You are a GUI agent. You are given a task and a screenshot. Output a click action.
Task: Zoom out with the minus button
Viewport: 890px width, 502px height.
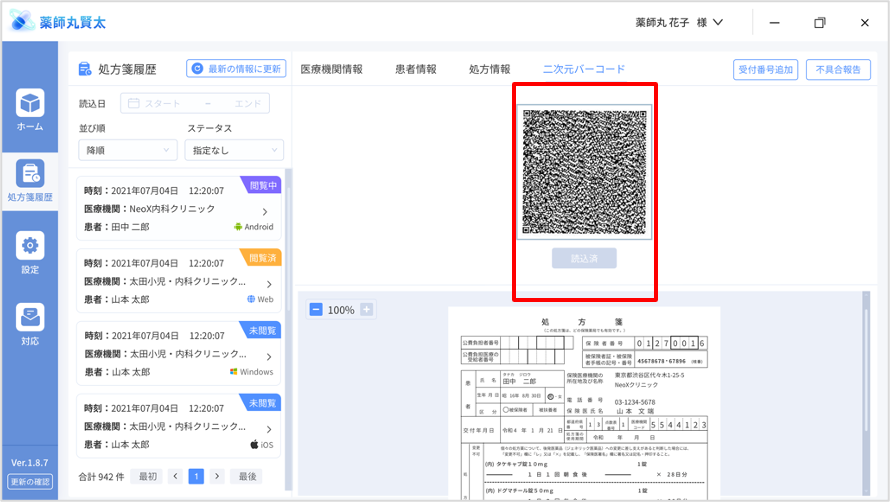point(316,309)
